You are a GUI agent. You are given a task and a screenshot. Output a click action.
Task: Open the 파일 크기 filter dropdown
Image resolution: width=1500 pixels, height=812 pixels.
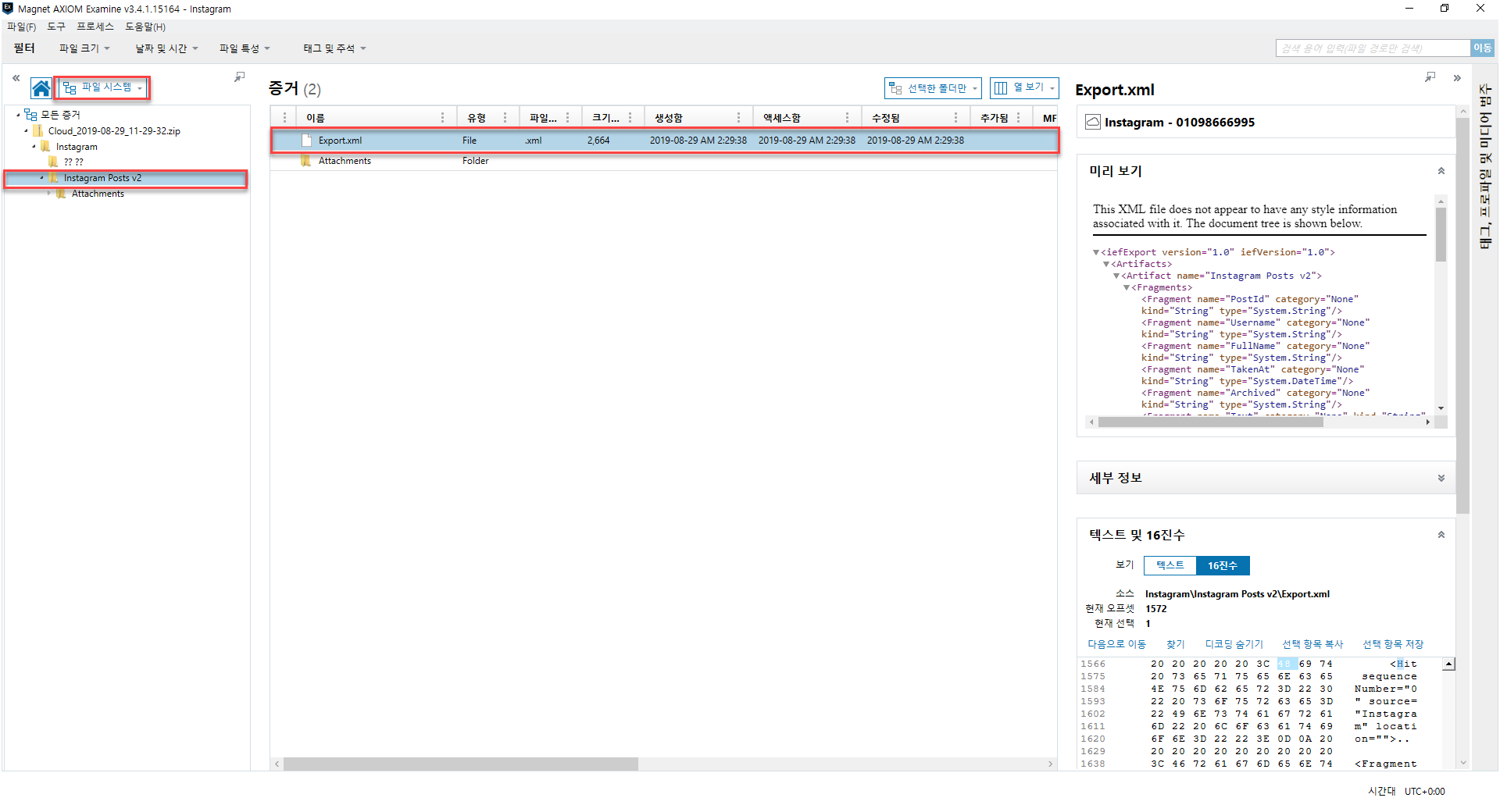click(84, 48)
